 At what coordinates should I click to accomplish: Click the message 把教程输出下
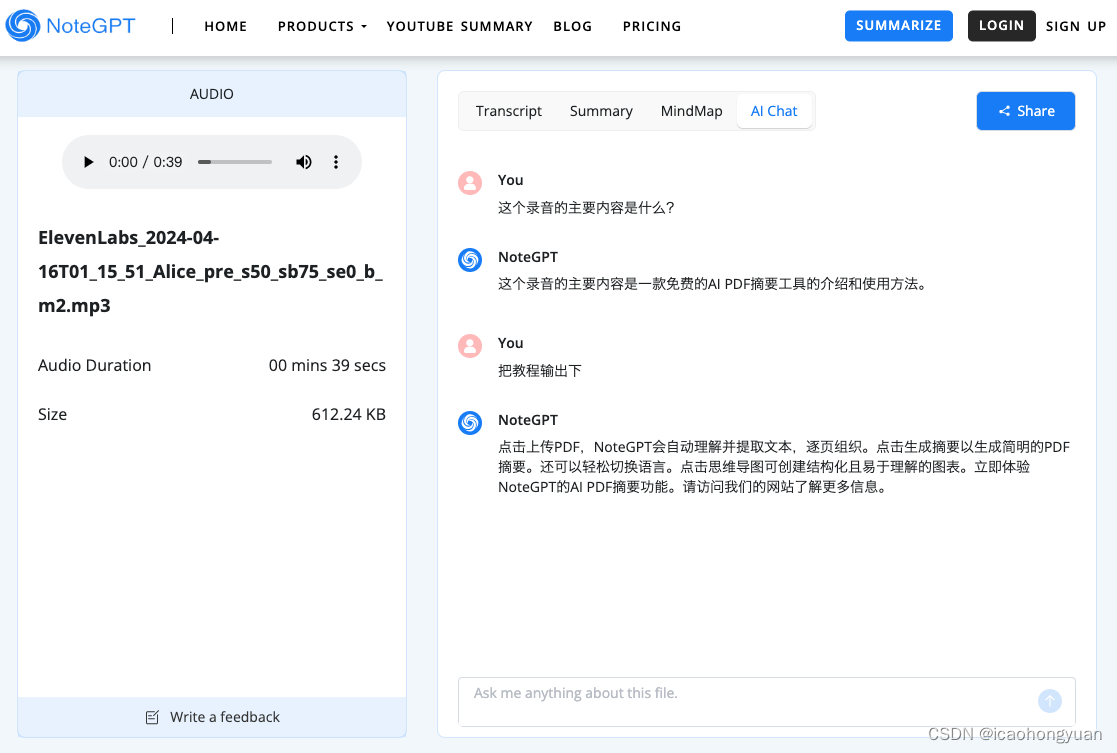coord(540,371)
